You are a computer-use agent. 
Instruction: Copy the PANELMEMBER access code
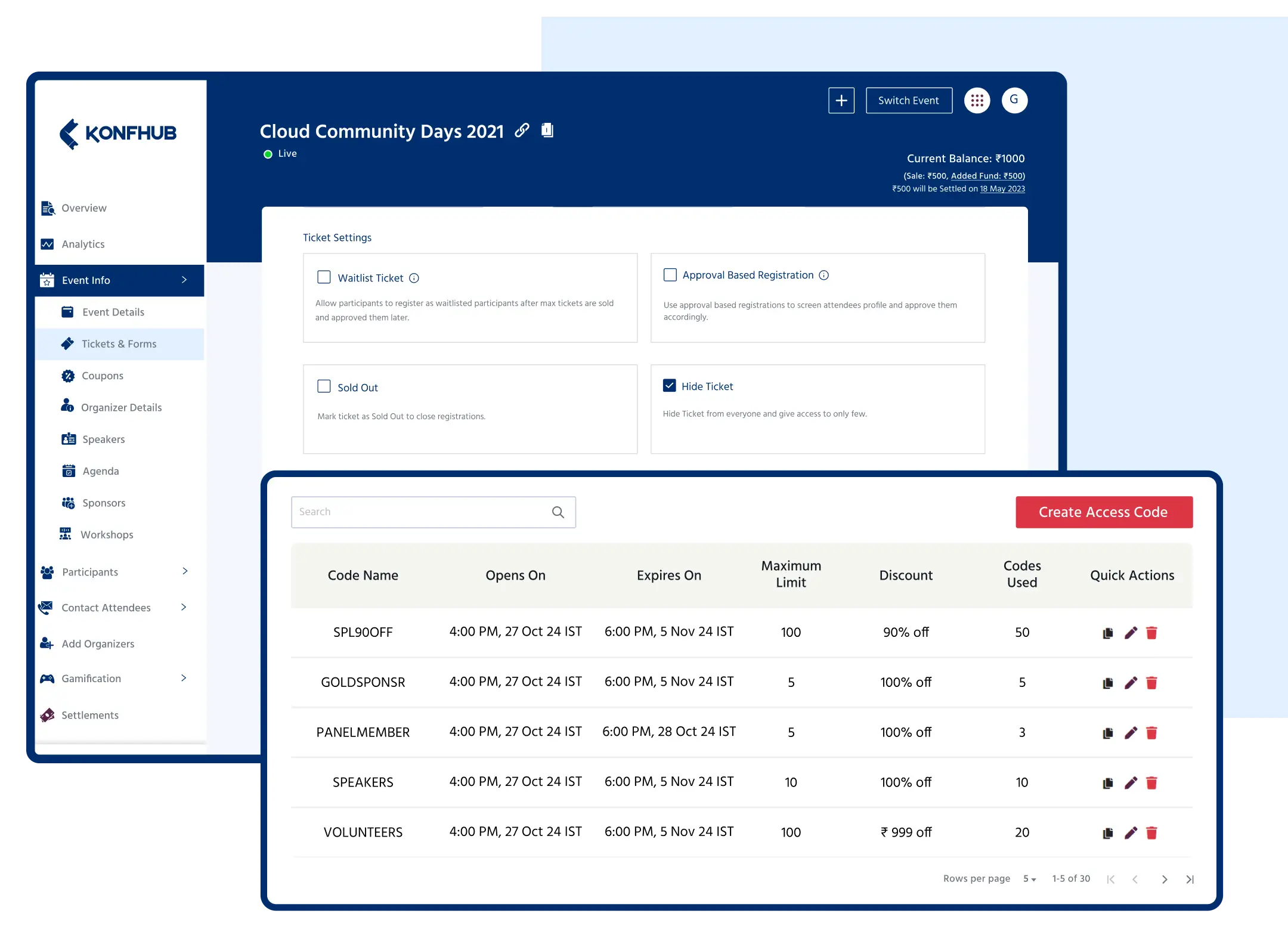coord(1108,733)
